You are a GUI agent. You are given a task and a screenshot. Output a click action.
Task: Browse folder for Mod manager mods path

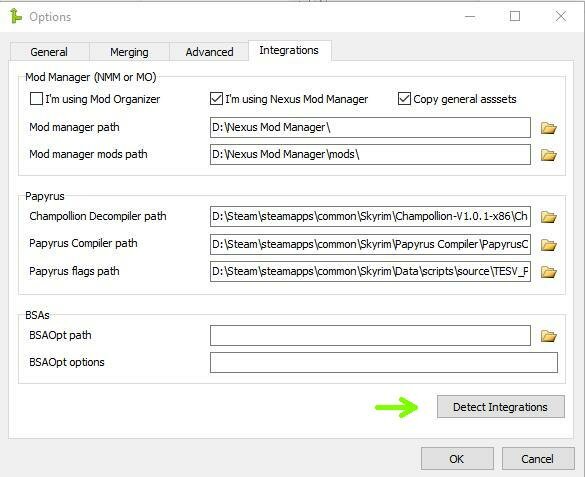pyautogui.click(x=548, y=155)
